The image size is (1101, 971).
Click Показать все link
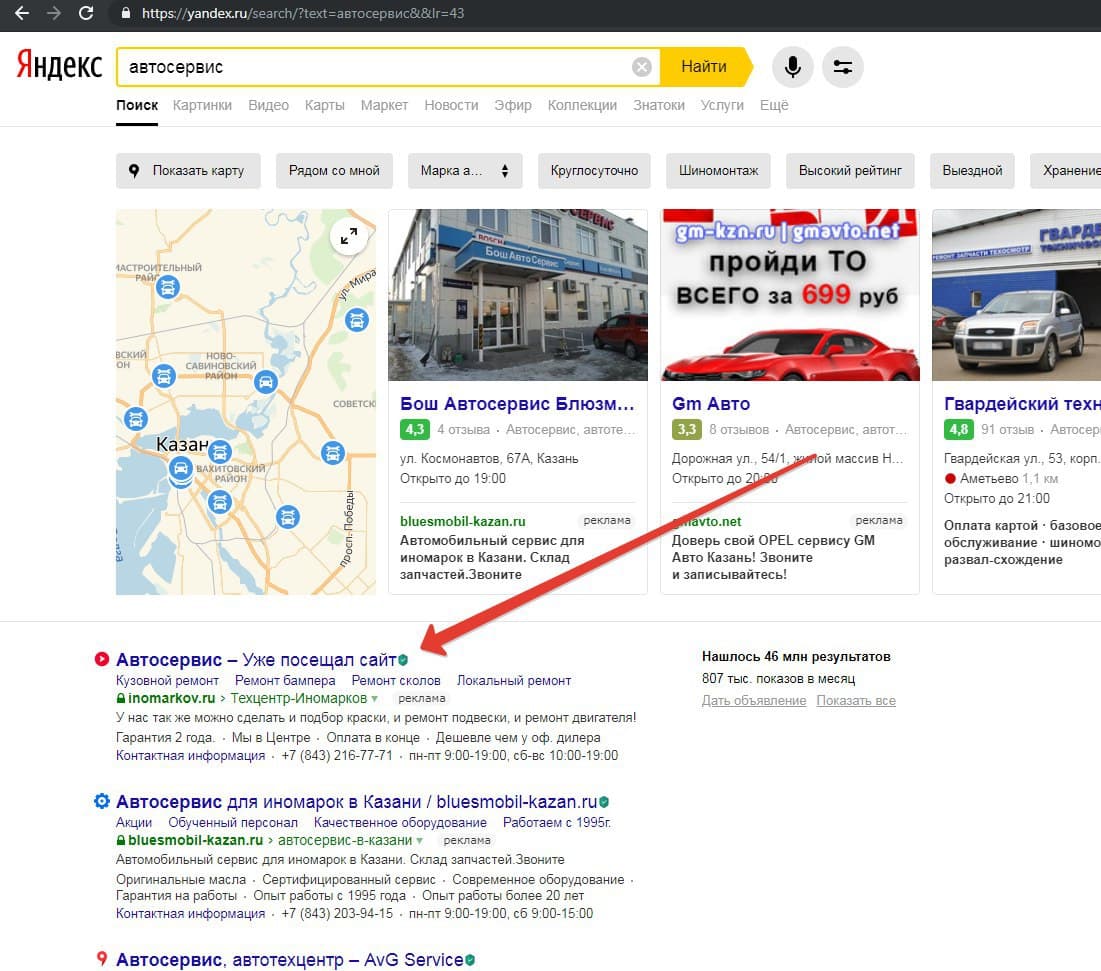(856, 701)
